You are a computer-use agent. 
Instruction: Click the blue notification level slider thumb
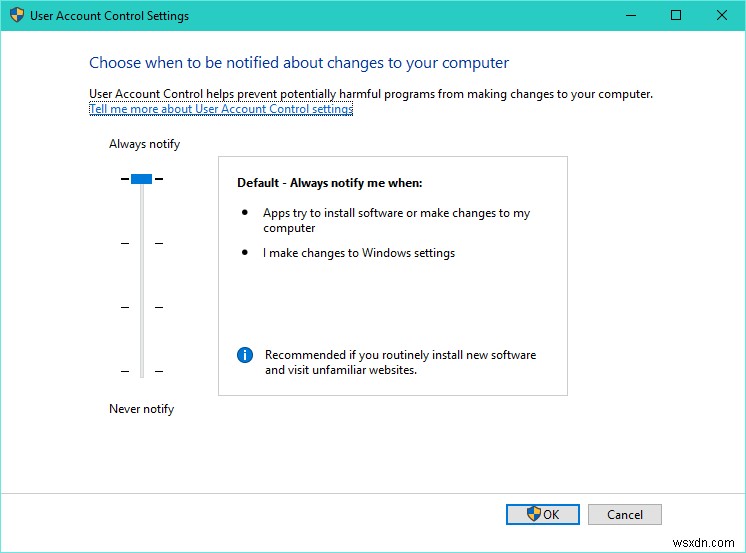[141, 179]
